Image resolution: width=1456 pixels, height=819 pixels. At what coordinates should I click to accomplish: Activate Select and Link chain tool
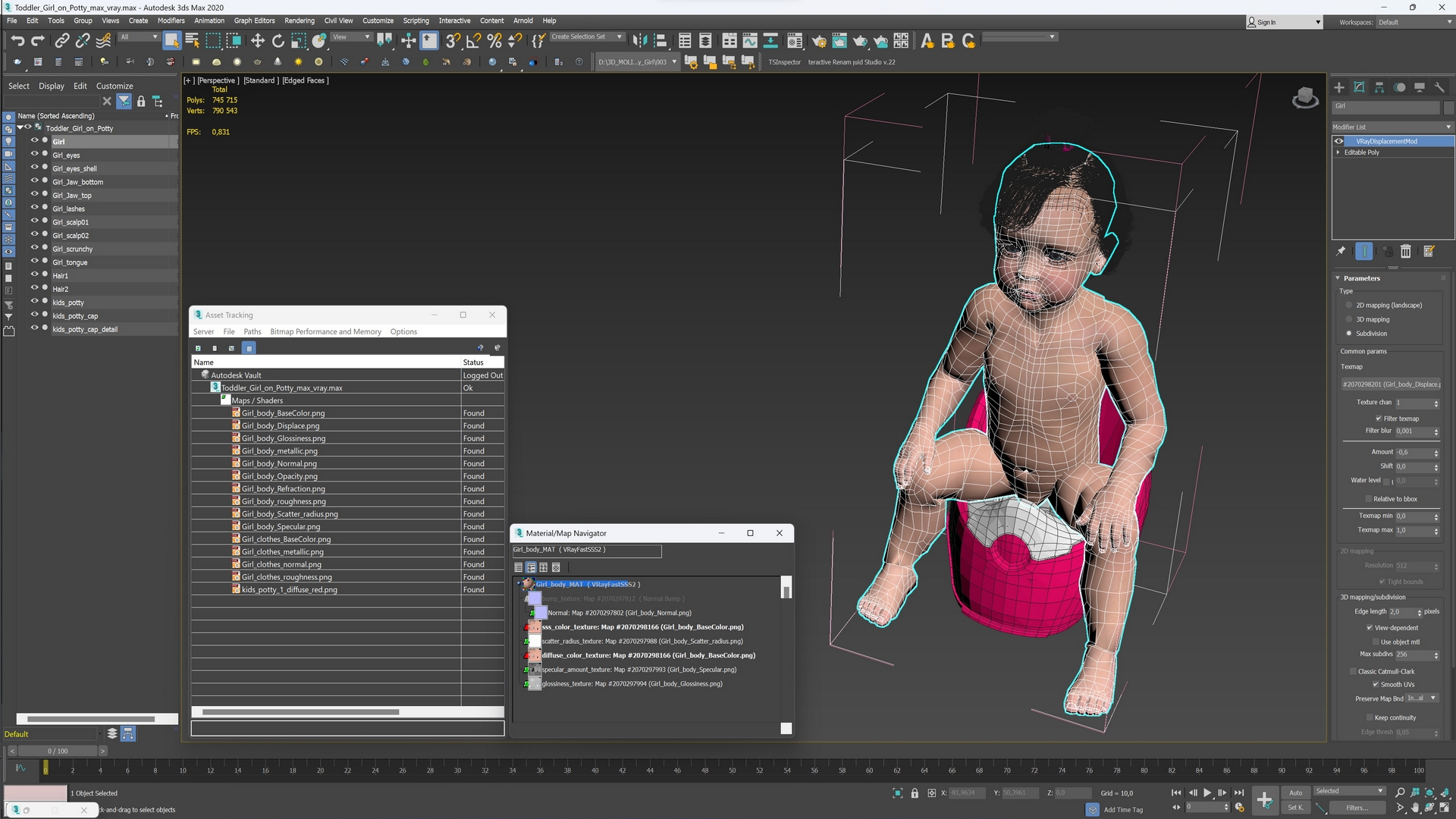pos(62,41)
